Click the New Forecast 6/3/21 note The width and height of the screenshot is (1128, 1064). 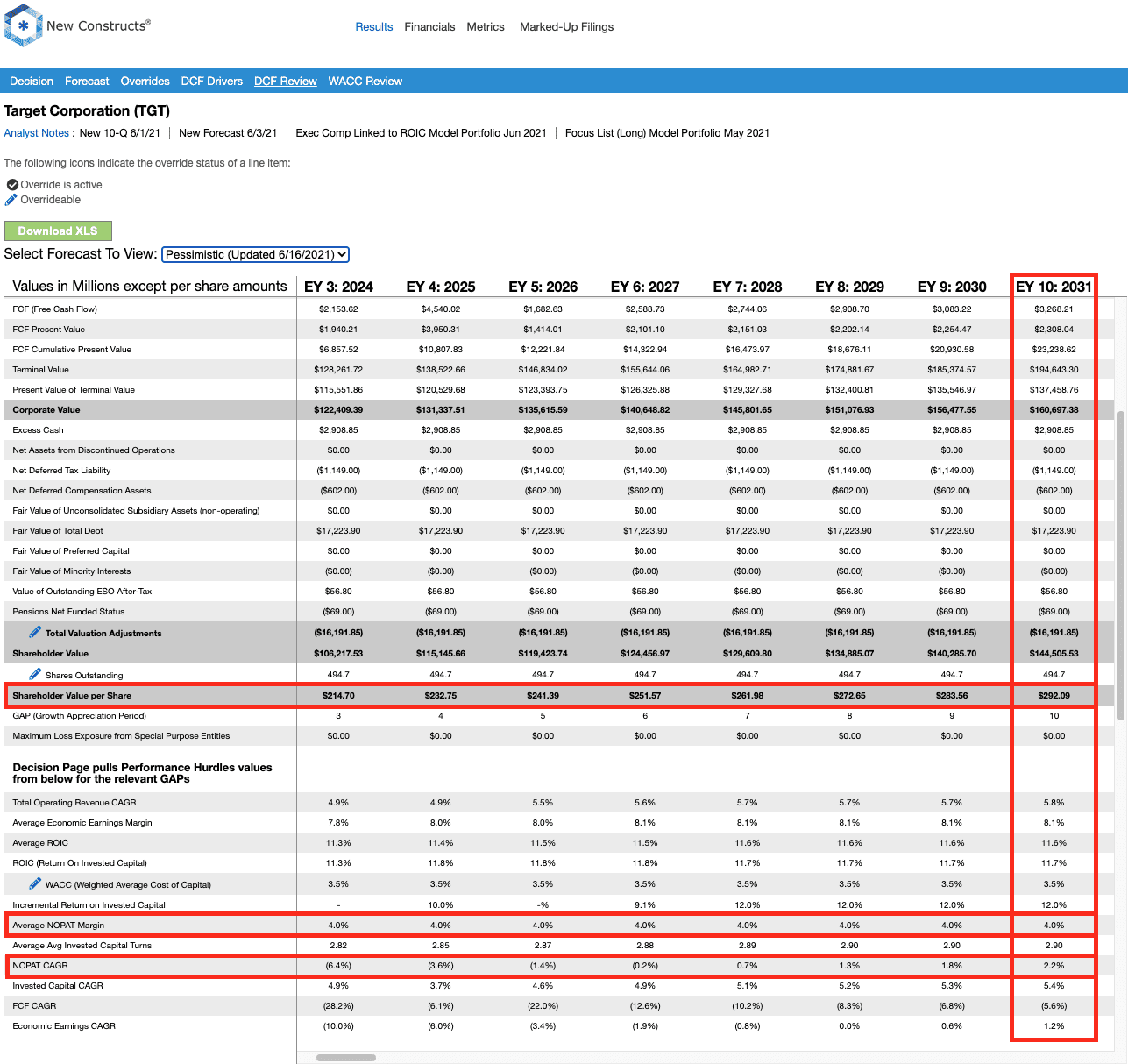pyautogui.click(x=228, y=133)
